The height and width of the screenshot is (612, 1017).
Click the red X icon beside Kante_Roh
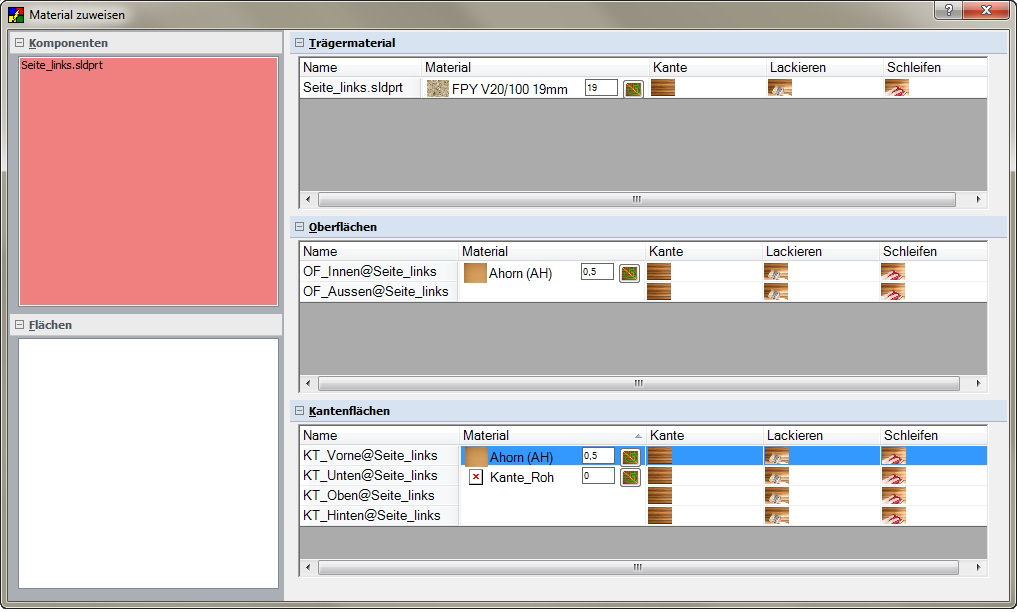point(476,478)
